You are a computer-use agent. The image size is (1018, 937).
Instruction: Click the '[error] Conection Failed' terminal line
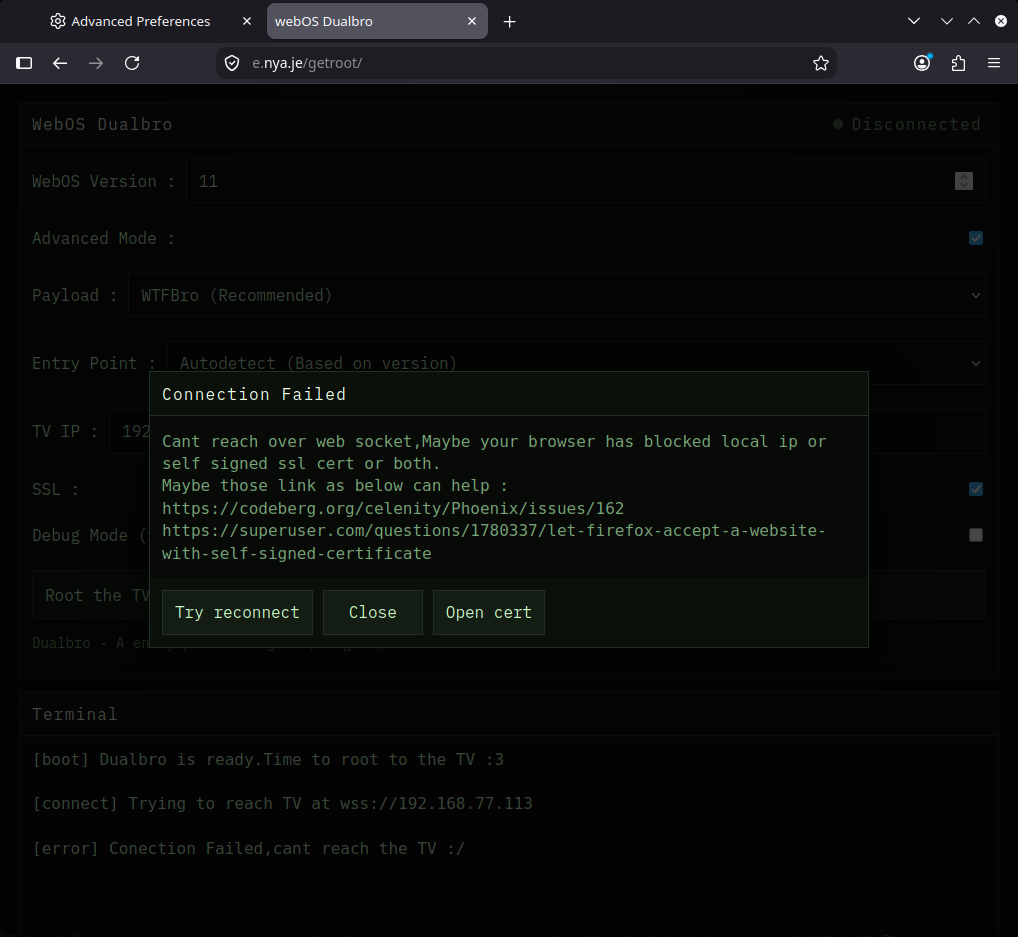tap(249, 848)
